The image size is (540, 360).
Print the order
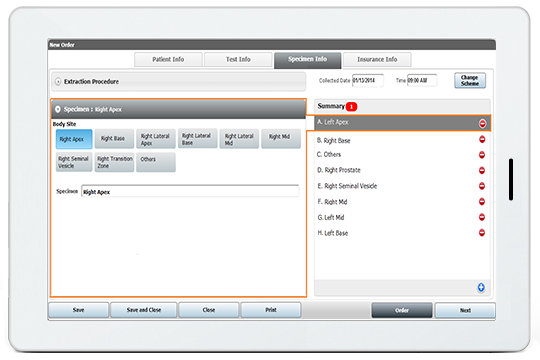[x=271, y=310]
